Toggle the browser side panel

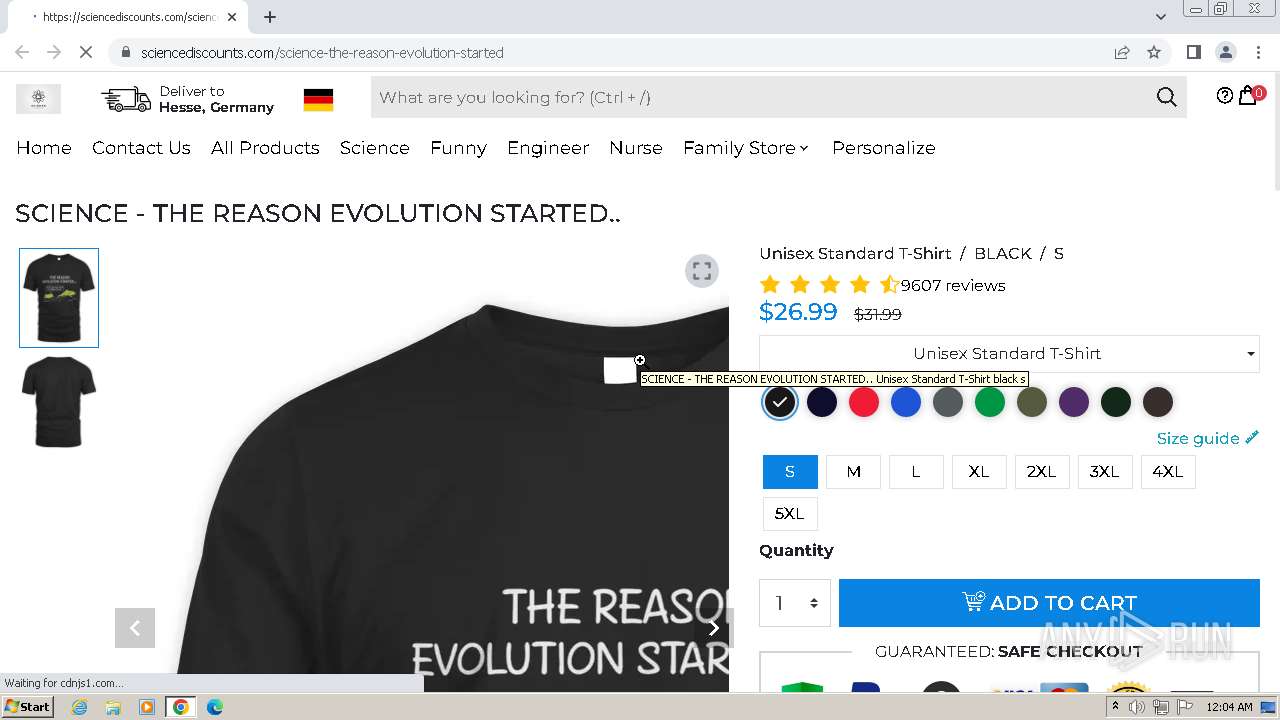[x=1193, y=52]
